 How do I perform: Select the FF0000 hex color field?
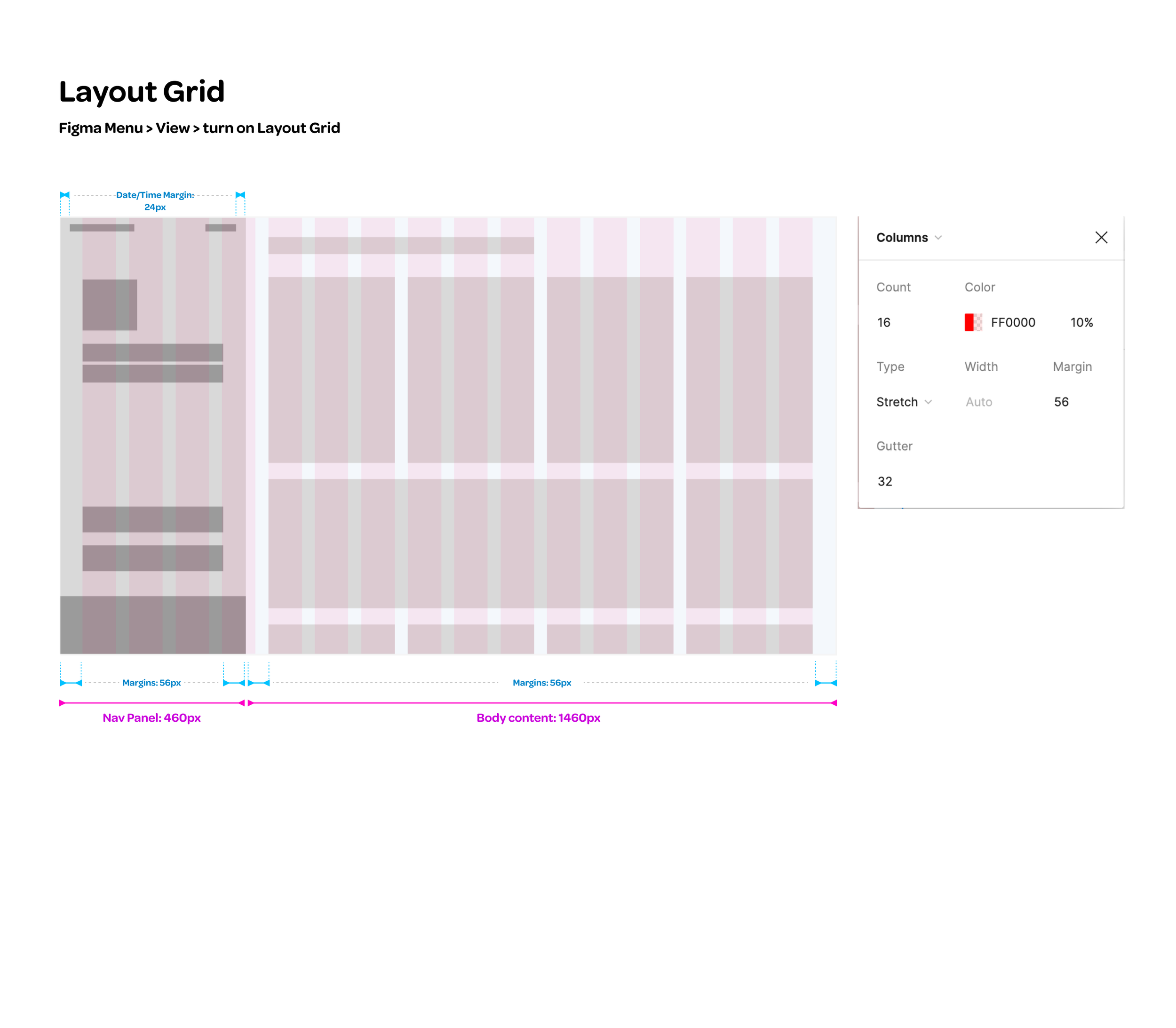1012,322
